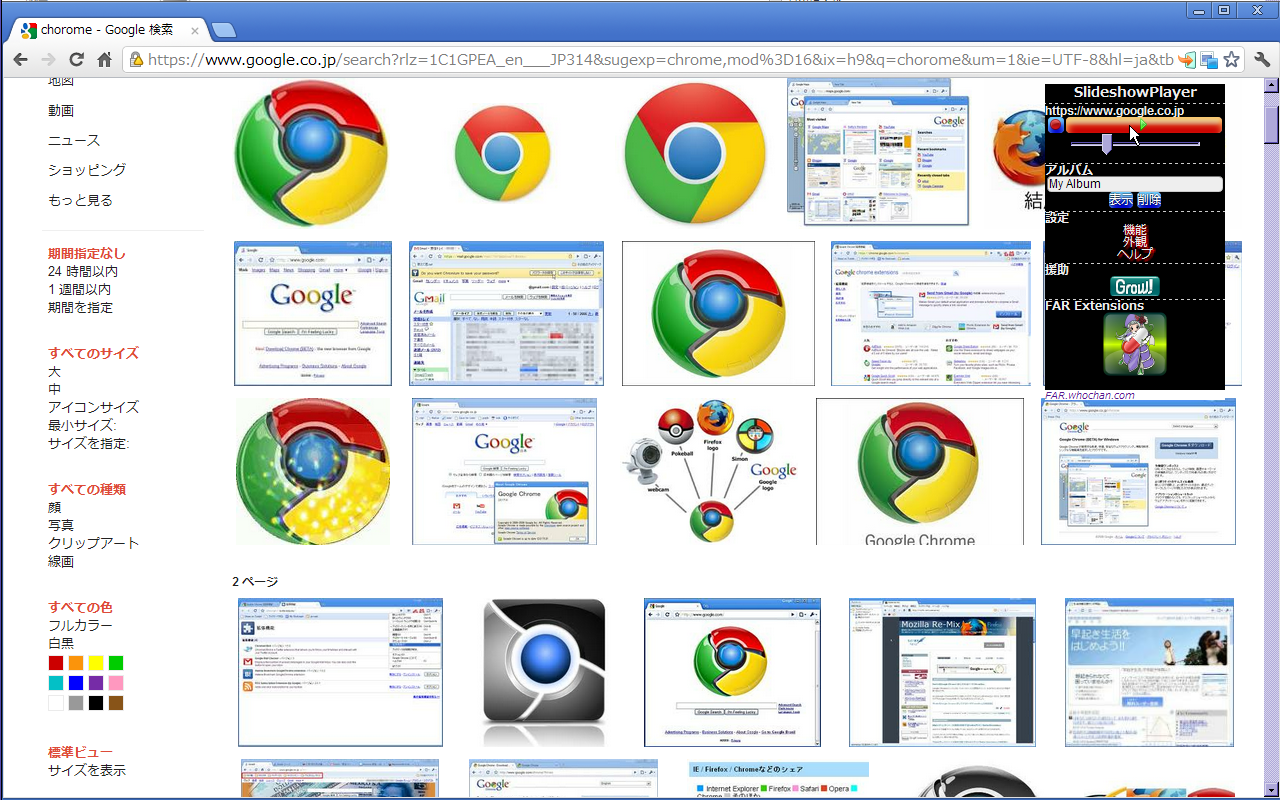The image size is (1280, 800).
Task: Select the フルカラー color filter
Action: click(x=80, y=625)
